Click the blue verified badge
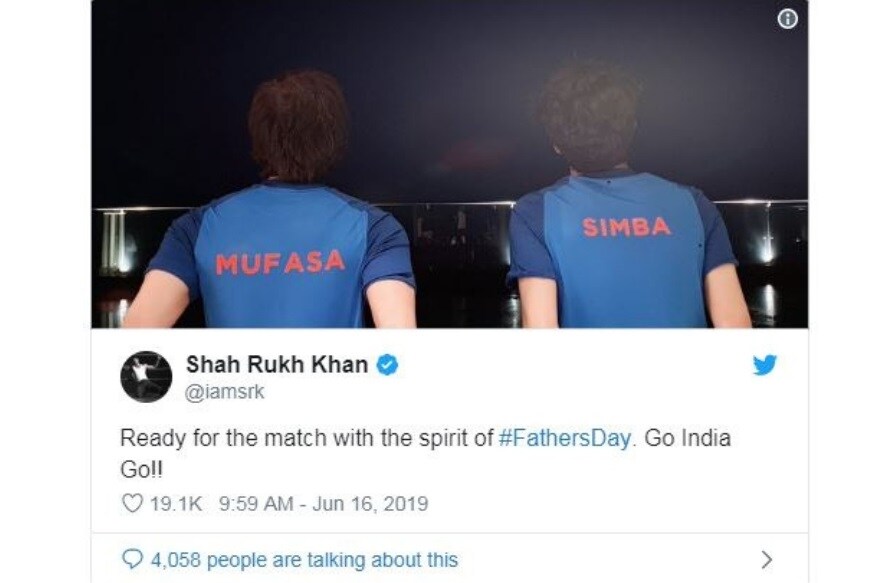The height and width of the screenshot is (583, 875). [388, 365]
